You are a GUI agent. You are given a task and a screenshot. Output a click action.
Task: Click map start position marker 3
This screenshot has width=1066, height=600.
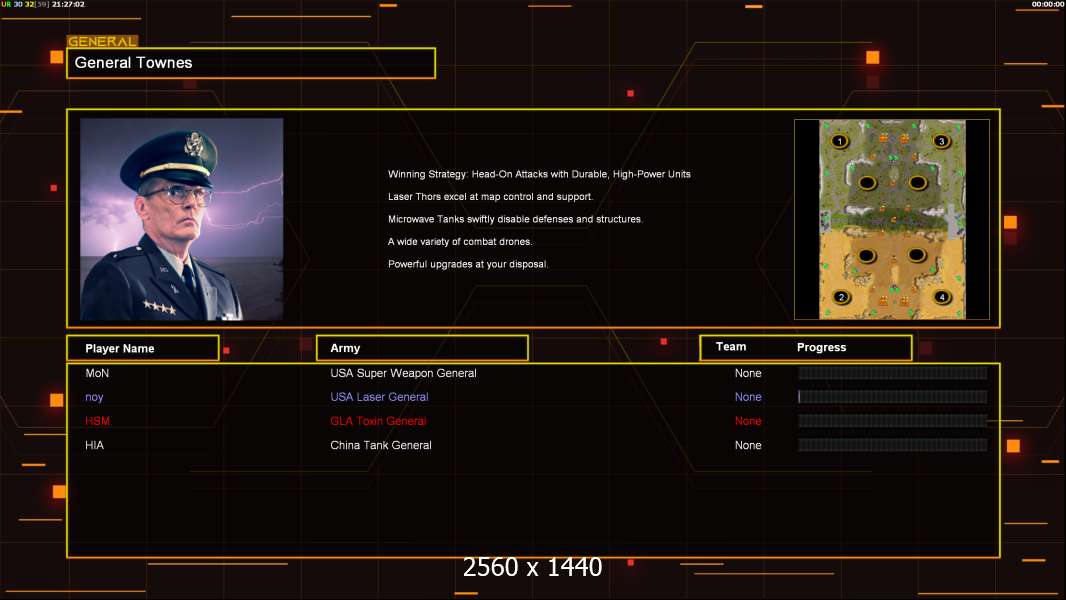[x=941, y=141]
